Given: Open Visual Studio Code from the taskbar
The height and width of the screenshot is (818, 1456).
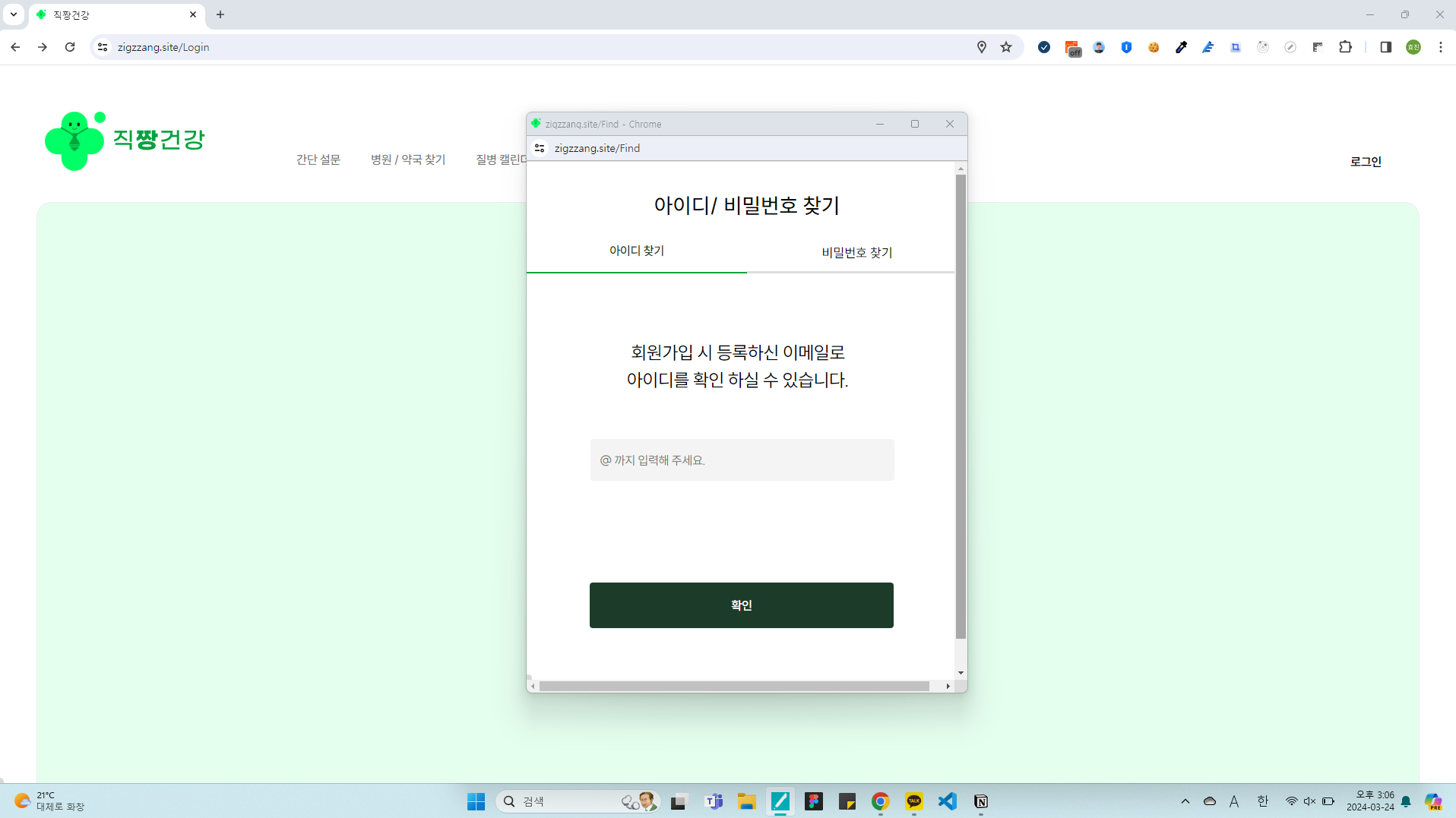Looking at the screenshot, I should tap(948, 801).
